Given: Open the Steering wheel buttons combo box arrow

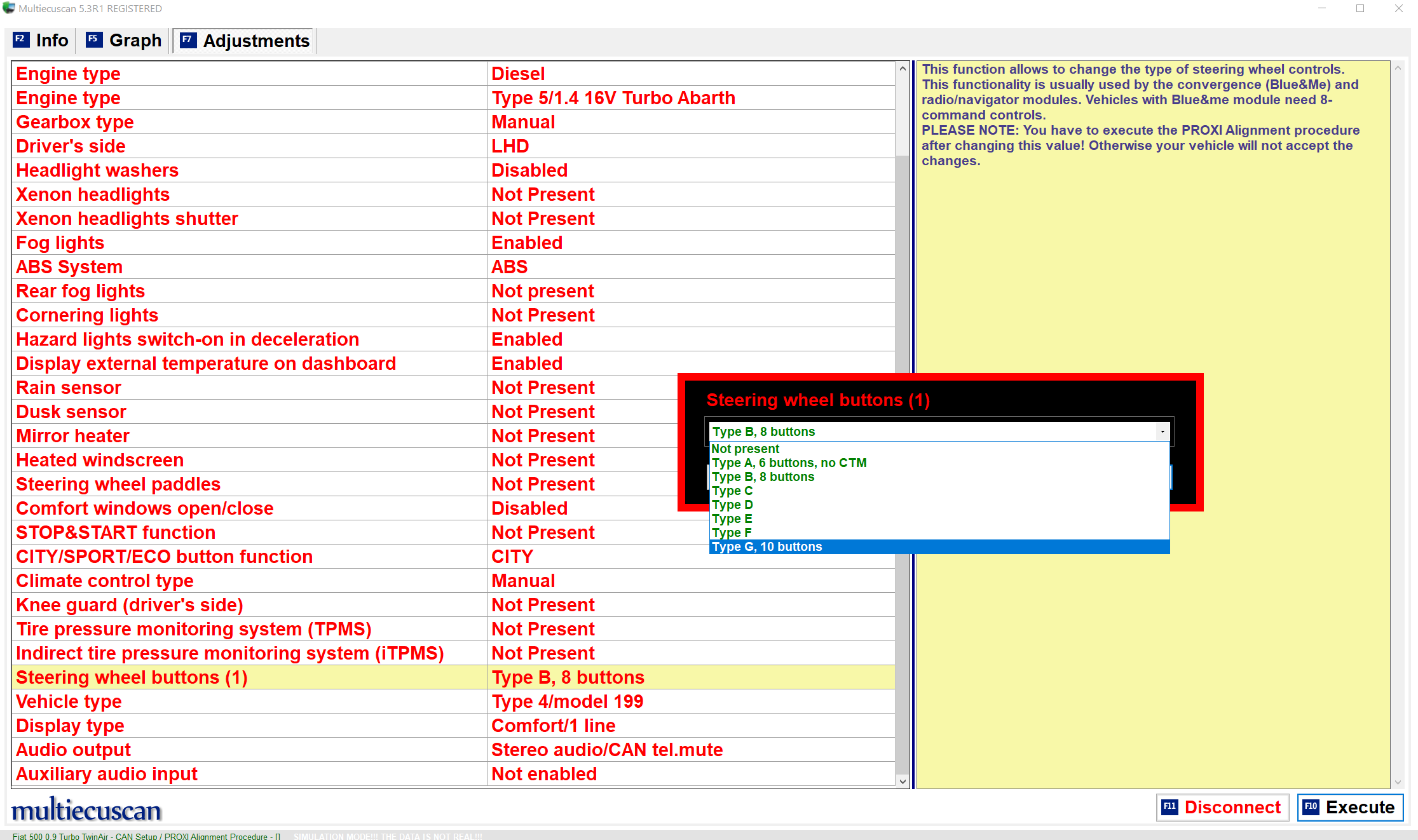Looking at the screenshot, I should 1162,431.
